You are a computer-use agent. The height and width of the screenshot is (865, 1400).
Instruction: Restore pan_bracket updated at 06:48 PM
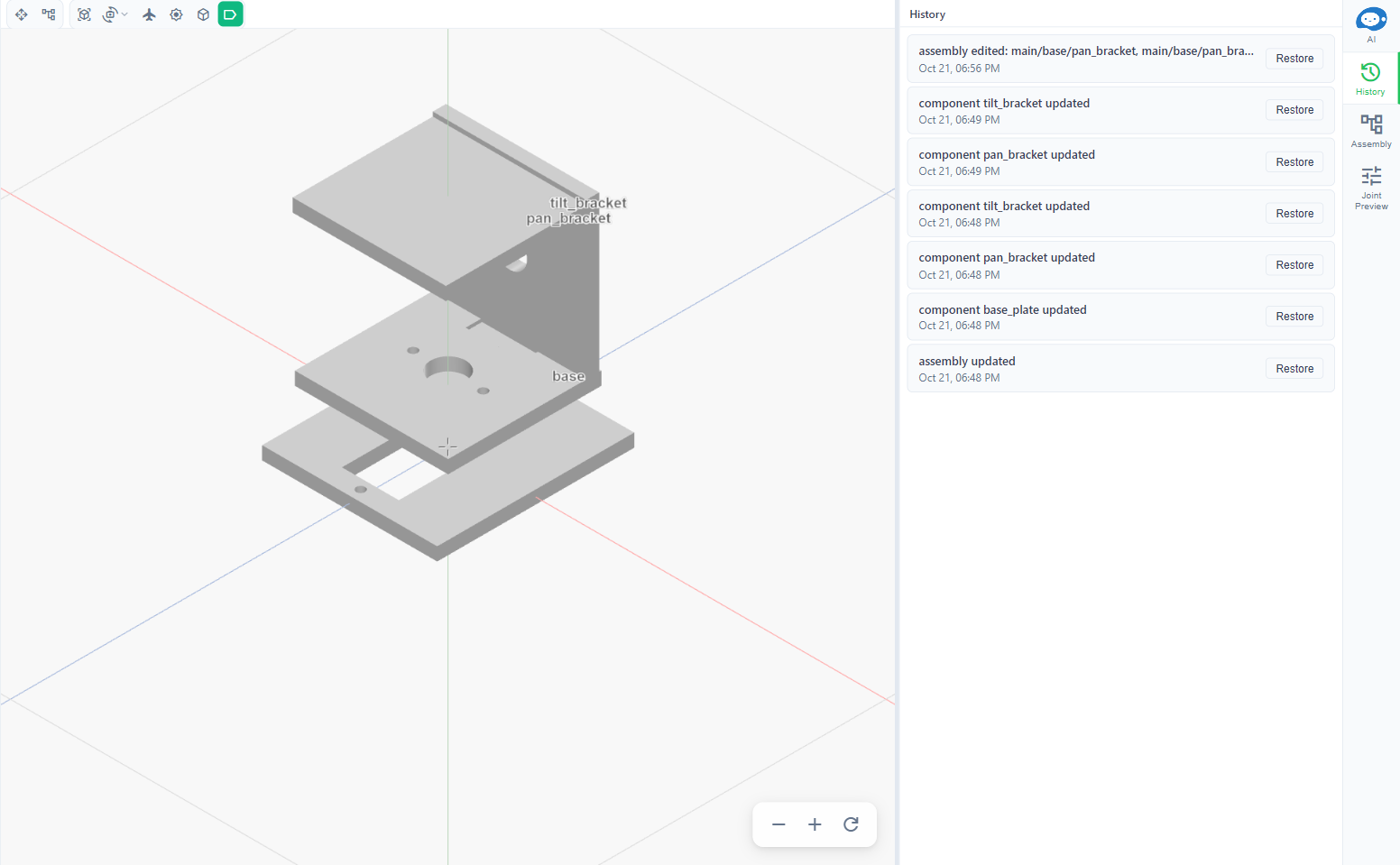1294,265
